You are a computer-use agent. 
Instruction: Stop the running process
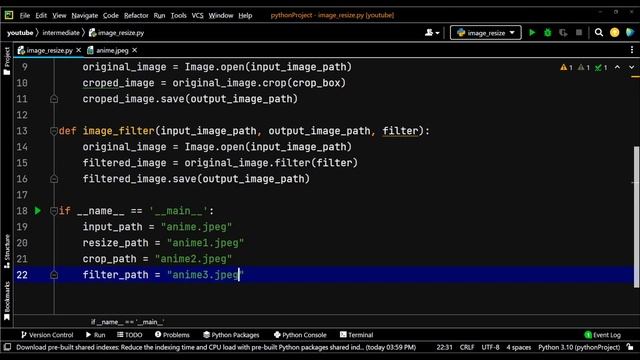pyautogui.click(x=579, y=33)
